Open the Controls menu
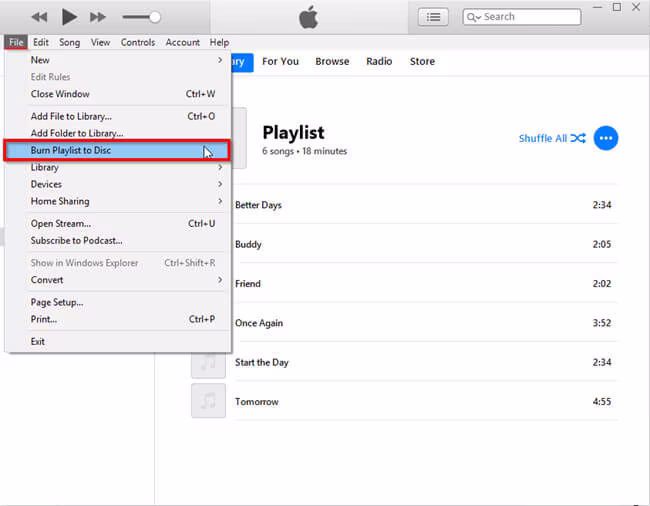 (x=138, y=42)
